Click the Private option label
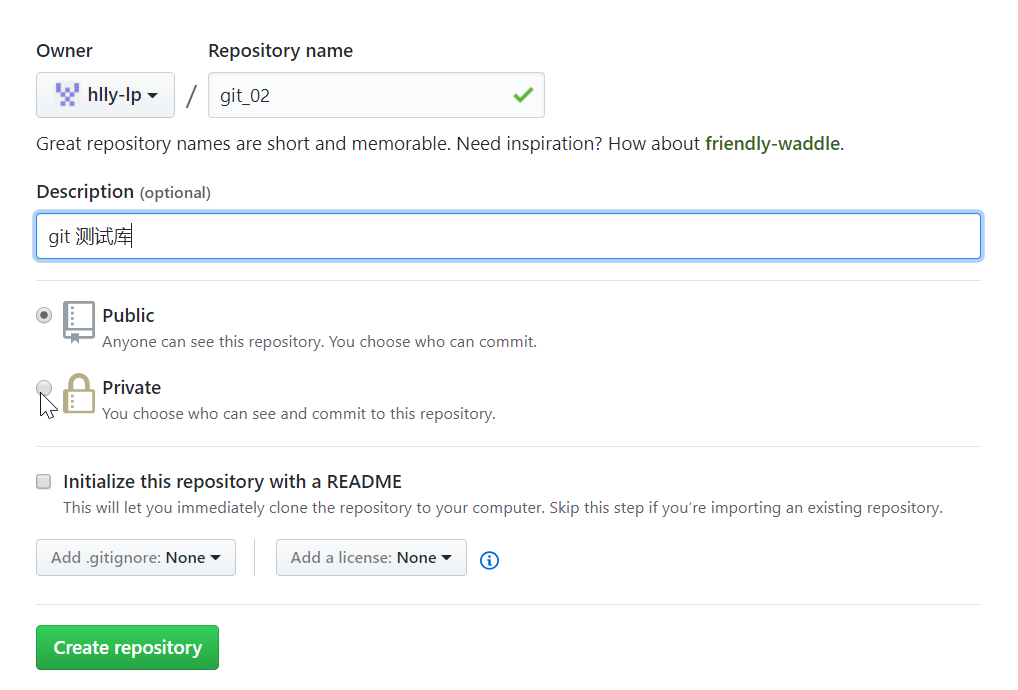Screen dimensions: 1018x690 (x=131, y=388)
